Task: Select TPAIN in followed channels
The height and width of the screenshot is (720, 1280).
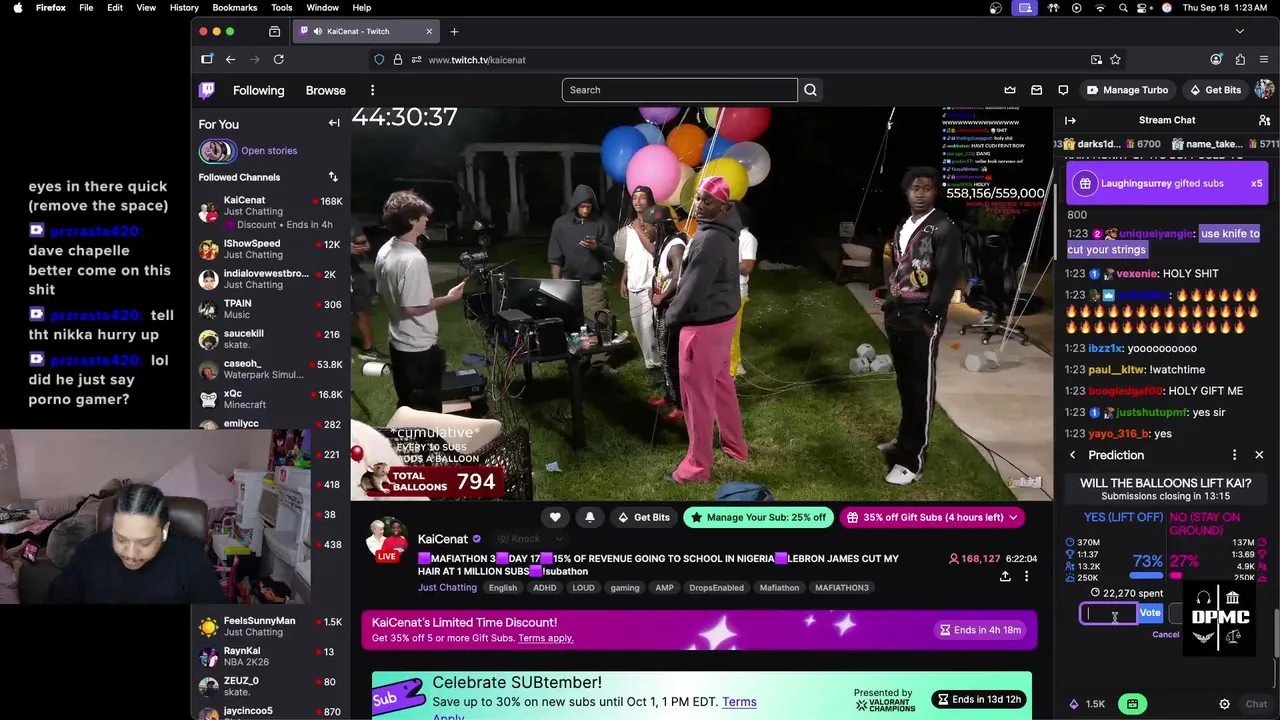Action: point(271,309)
